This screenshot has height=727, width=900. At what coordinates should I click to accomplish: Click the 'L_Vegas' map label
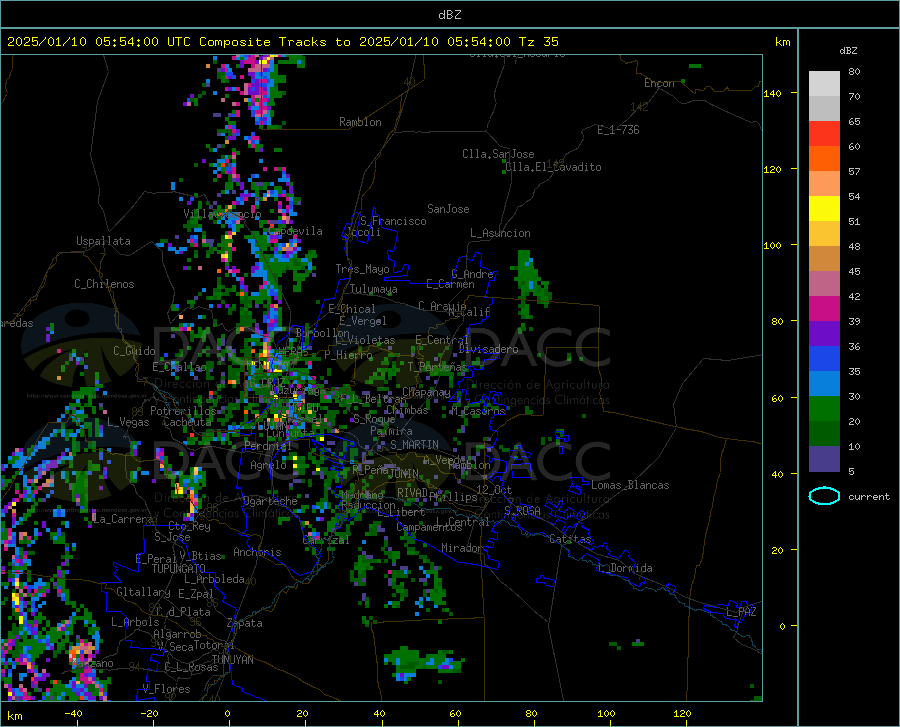click(x=128, y=422)
